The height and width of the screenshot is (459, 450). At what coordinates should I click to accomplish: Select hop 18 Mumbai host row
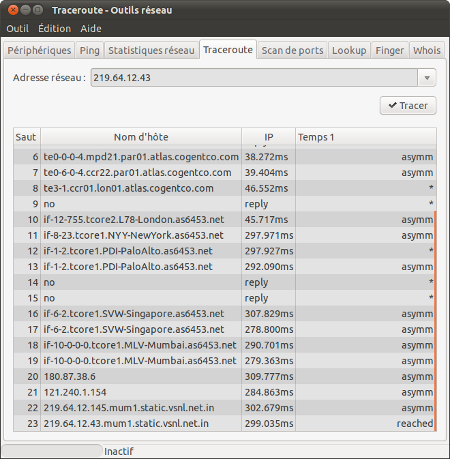223,345
